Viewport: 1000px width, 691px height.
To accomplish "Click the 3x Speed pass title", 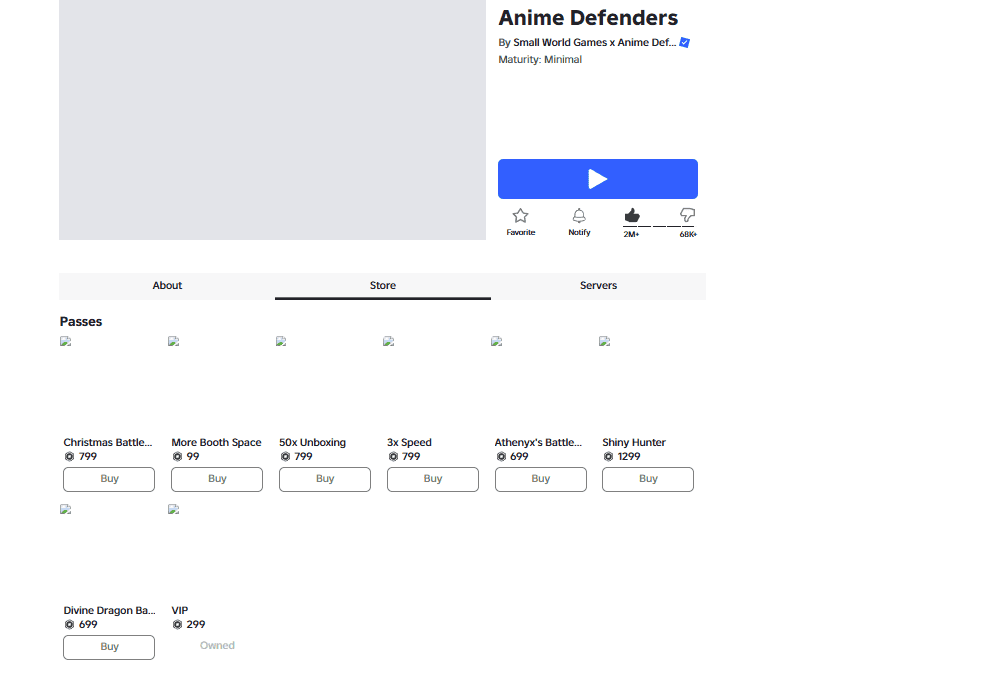I will pos(409,442).
